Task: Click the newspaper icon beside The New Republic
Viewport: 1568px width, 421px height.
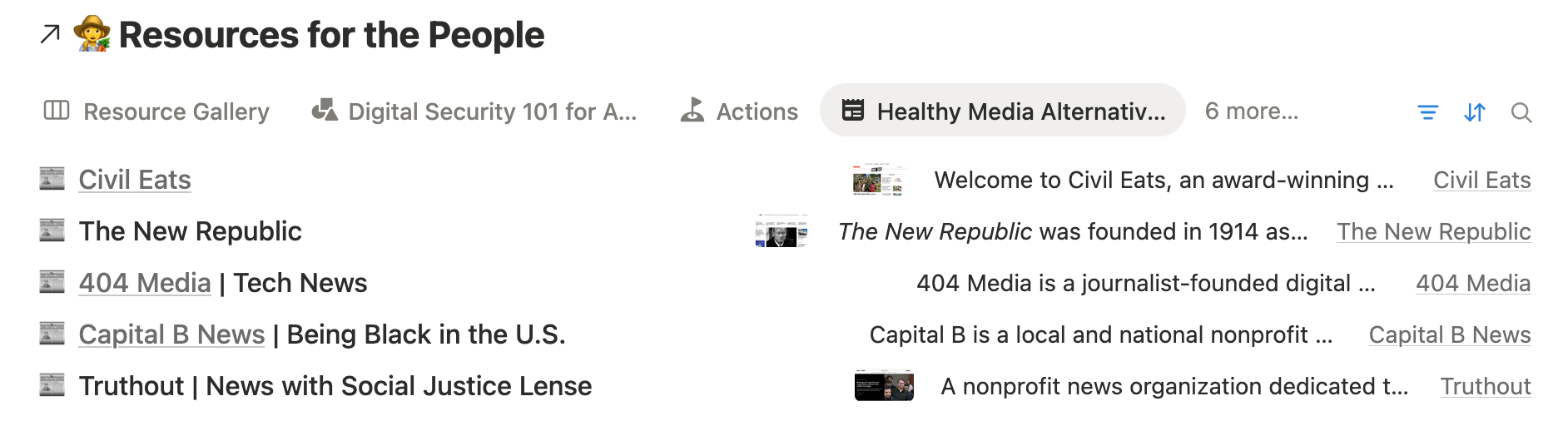Action: click(52, 230)
